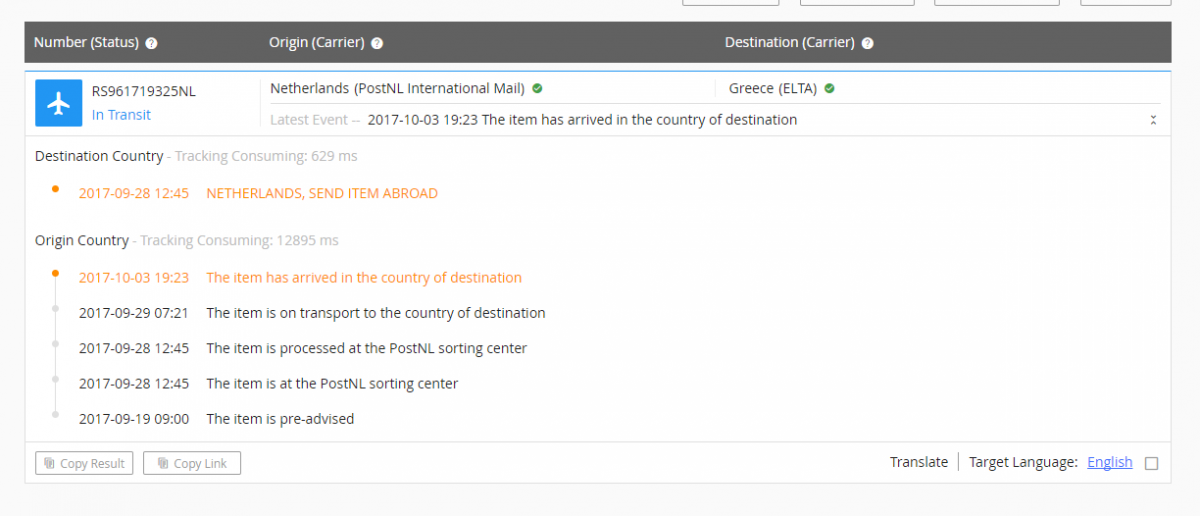Click the Copy Link button

point(192,463)
